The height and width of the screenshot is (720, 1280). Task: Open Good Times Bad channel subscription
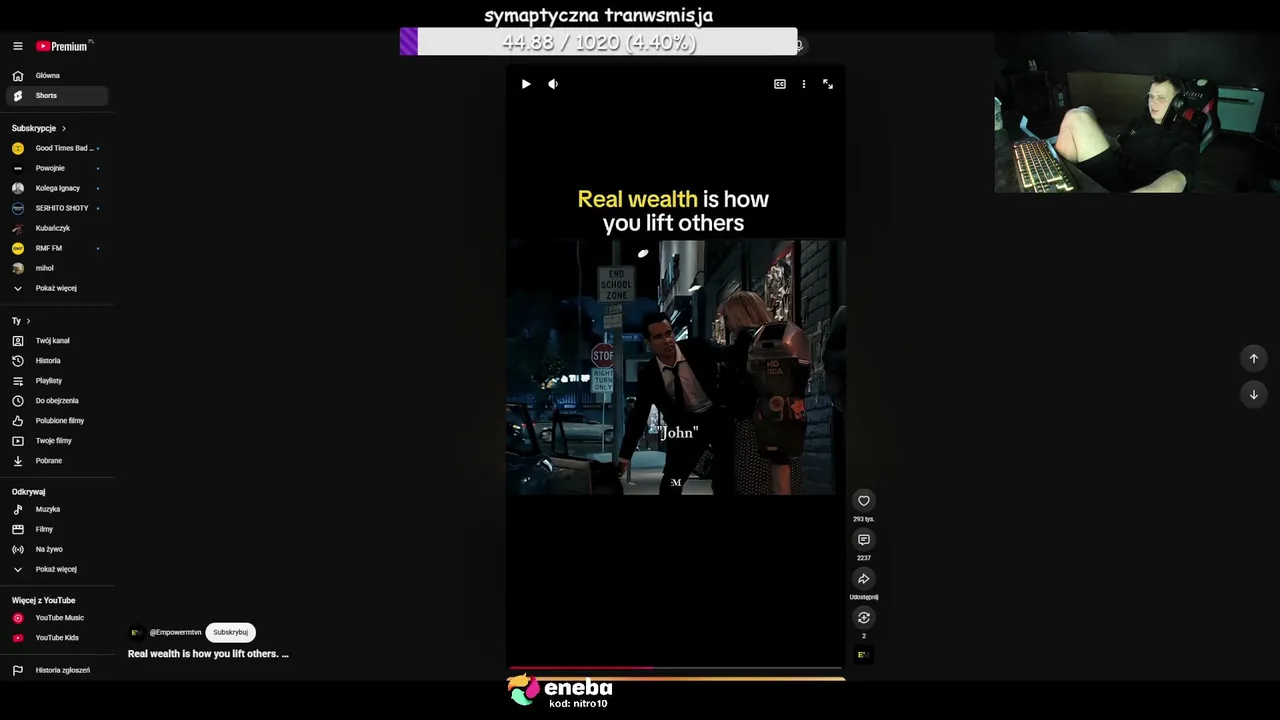coord(57,148)
